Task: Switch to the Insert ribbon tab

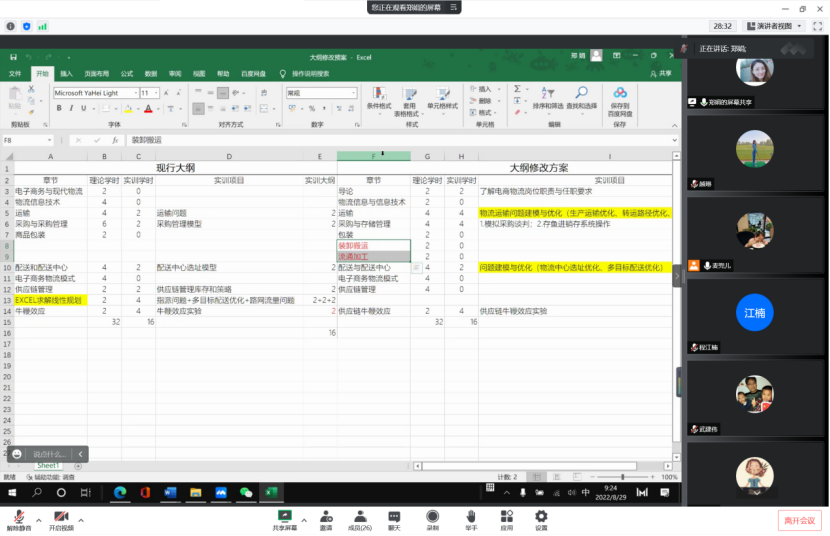Action: [x=66, y=74]
